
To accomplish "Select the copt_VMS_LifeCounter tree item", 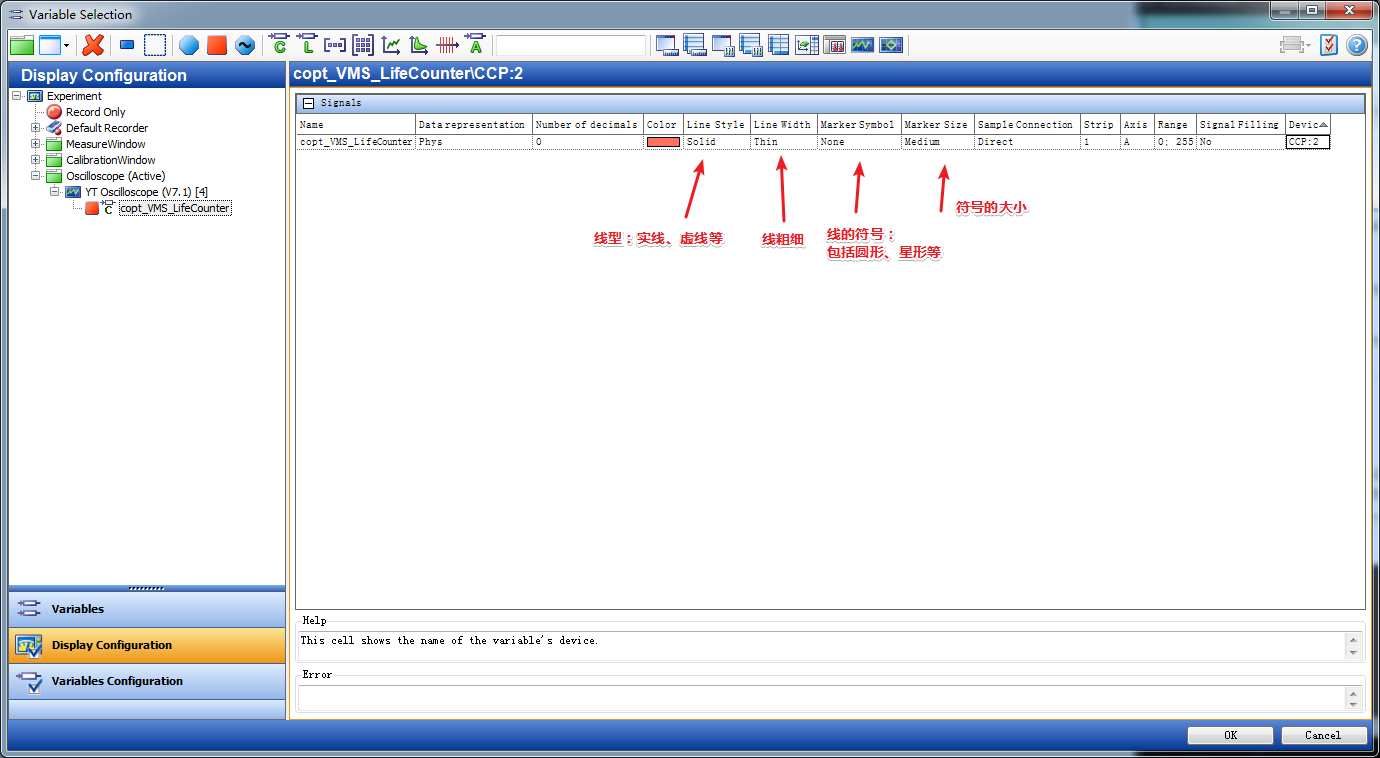I will click(174, 207).
